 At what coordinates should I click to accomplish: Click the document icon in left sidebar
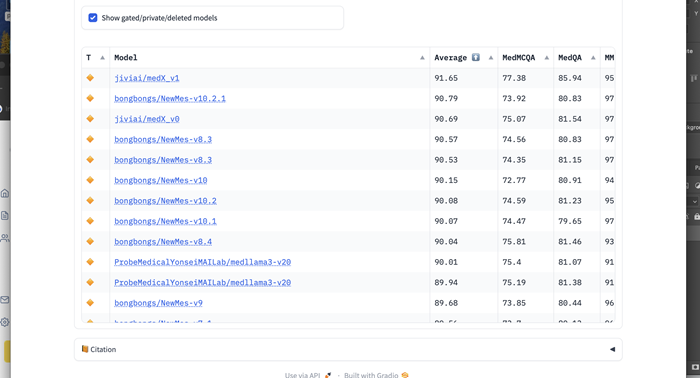click(5, 216)
